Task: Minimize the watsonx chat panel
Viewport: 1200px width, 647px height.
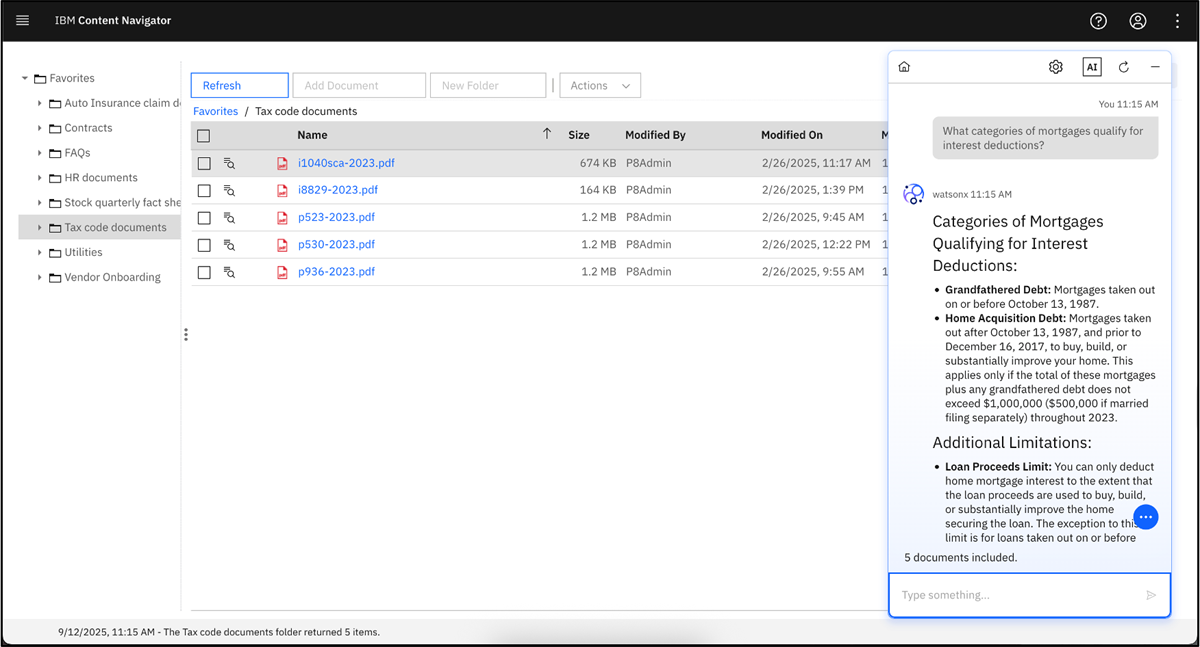Action: point(1155,67)
